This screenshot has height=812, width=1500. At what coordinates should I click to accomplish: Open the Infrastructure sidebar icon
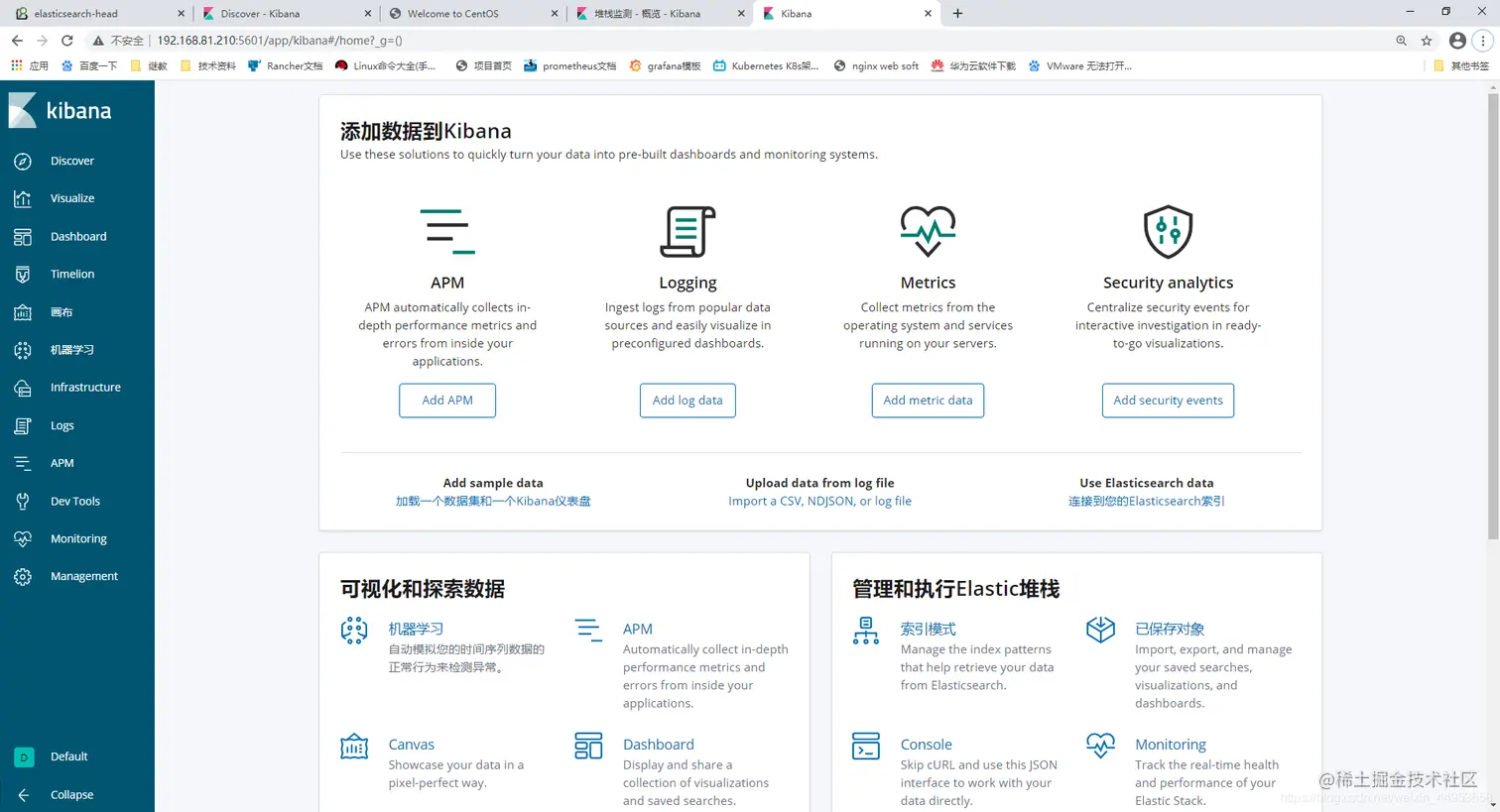[23, 388]
